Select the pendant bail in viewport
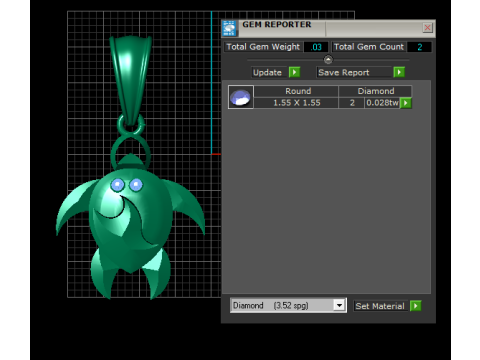The width and height of the screenshot is (480, 360). pos(131,80)
